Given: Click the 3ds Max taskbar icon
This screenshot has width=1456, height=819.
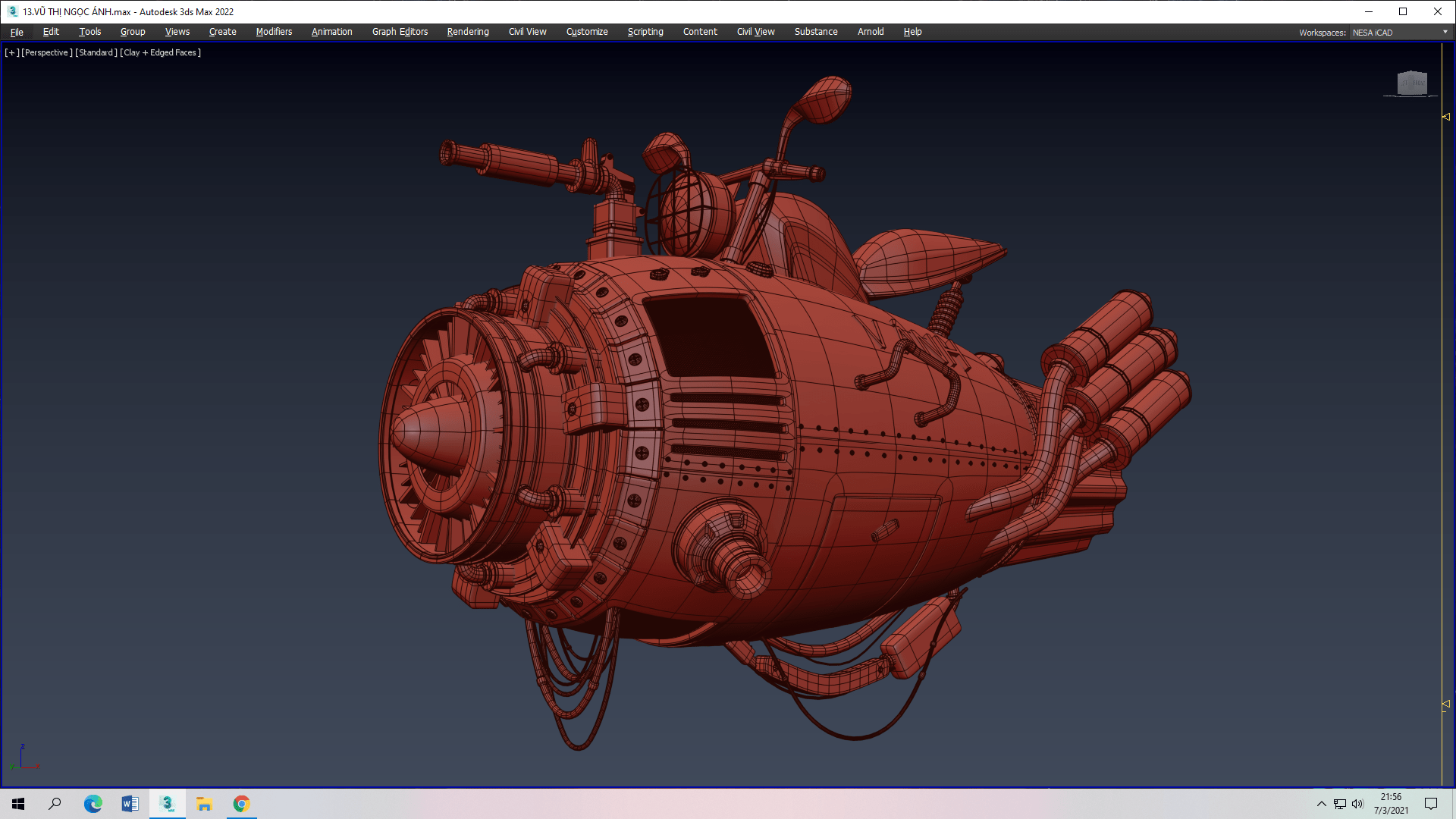Looking at the screenshot, I should tap(168, 804).
